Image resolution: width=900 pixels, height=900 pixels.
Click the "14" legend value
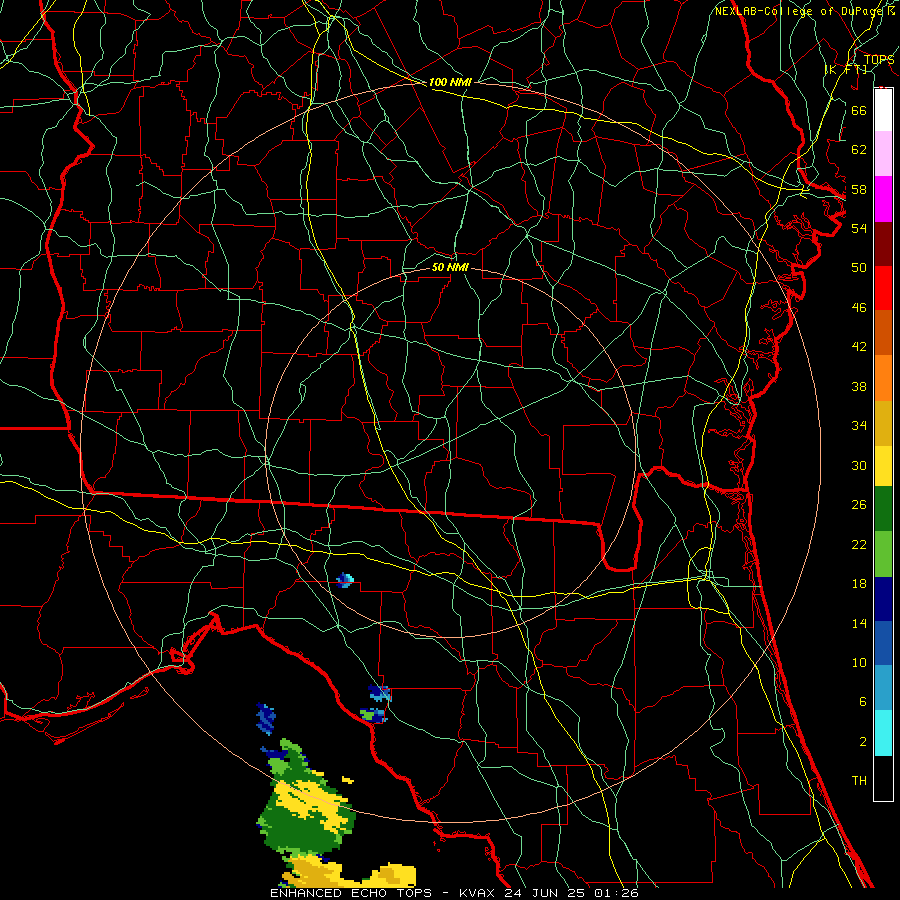point(859,623)
